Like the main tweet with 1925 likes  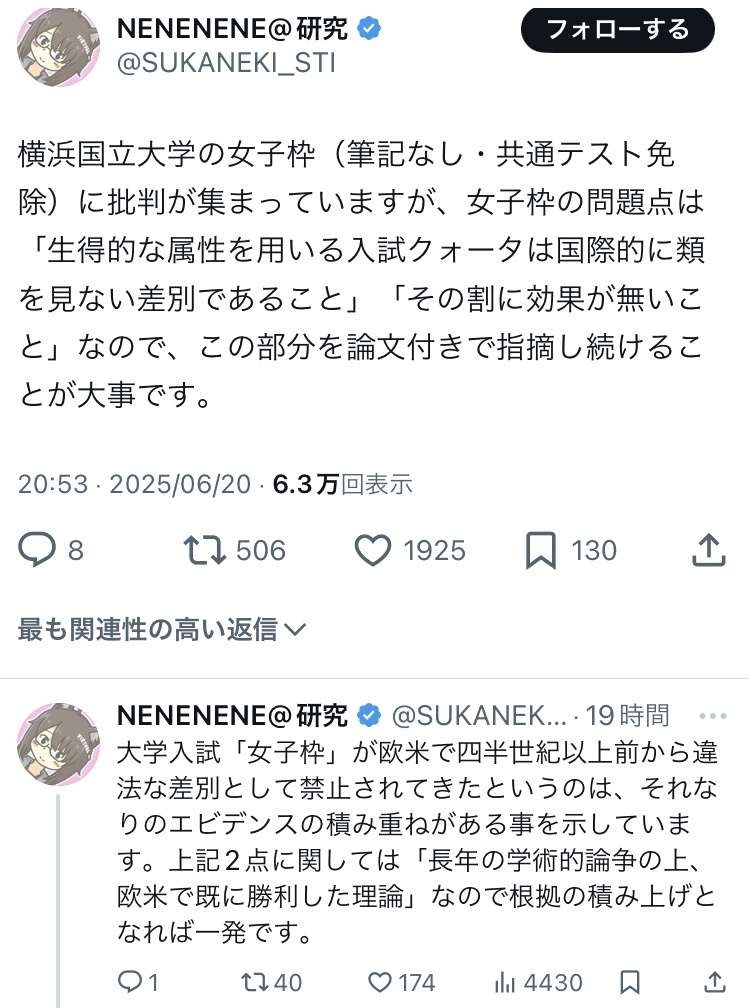pyautogui.click(x=373, y=549)
